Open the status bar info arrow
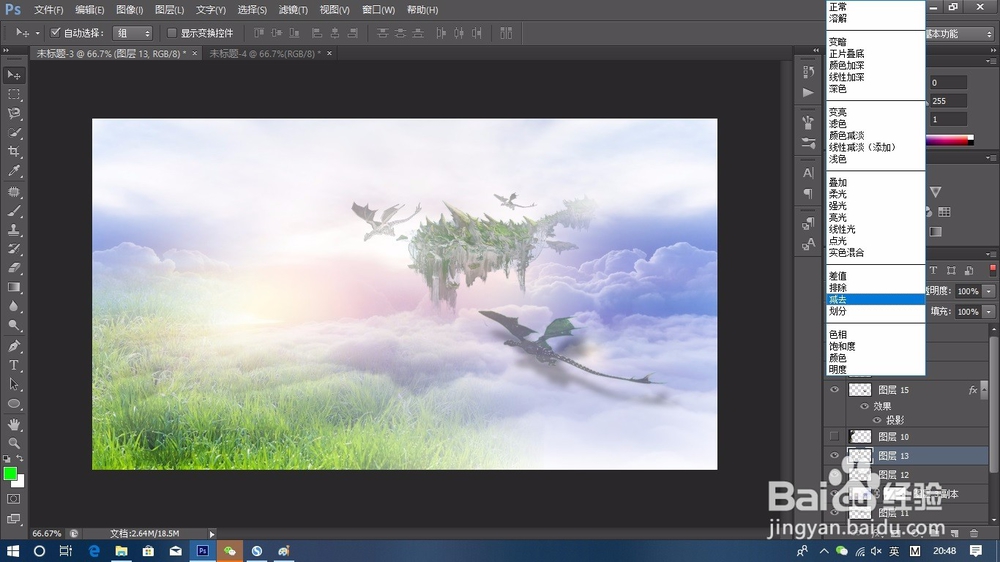This screenshot has height=562, width=1000. 212,533
